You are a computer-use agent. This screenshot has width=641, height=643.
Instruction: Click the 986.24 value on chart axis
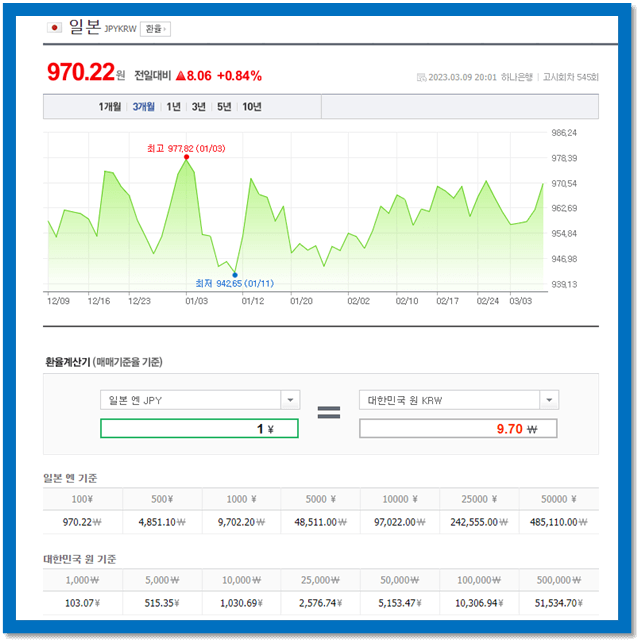coord(564,133)
